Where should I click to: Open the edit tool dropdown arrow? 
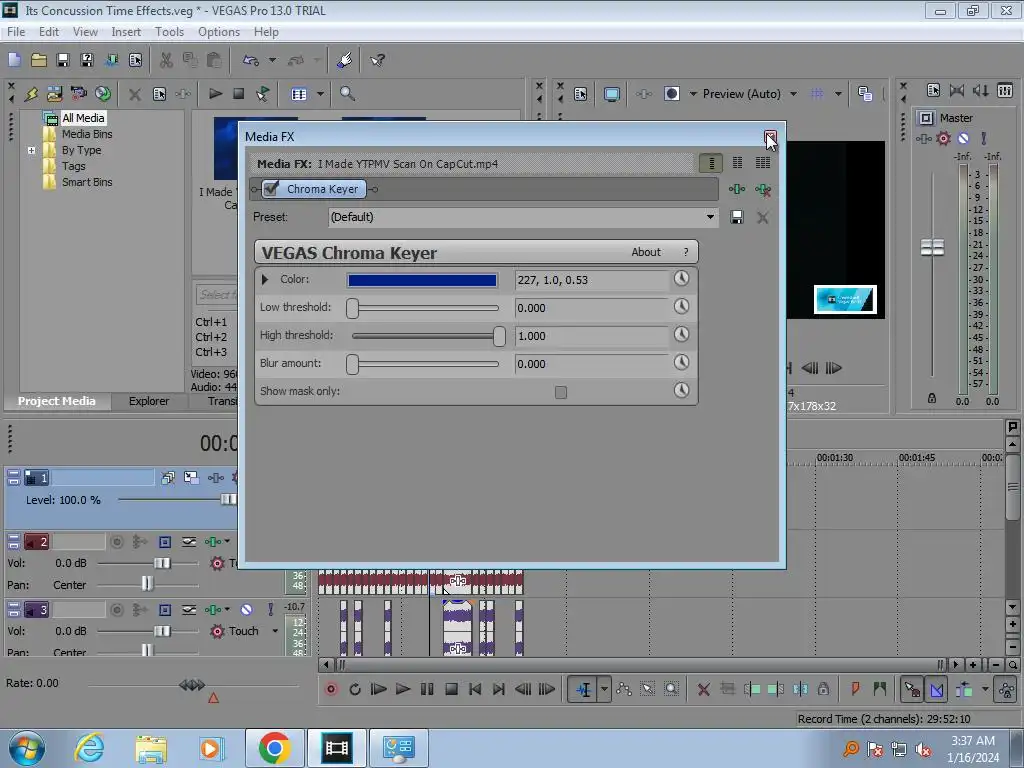click(604, 689)
